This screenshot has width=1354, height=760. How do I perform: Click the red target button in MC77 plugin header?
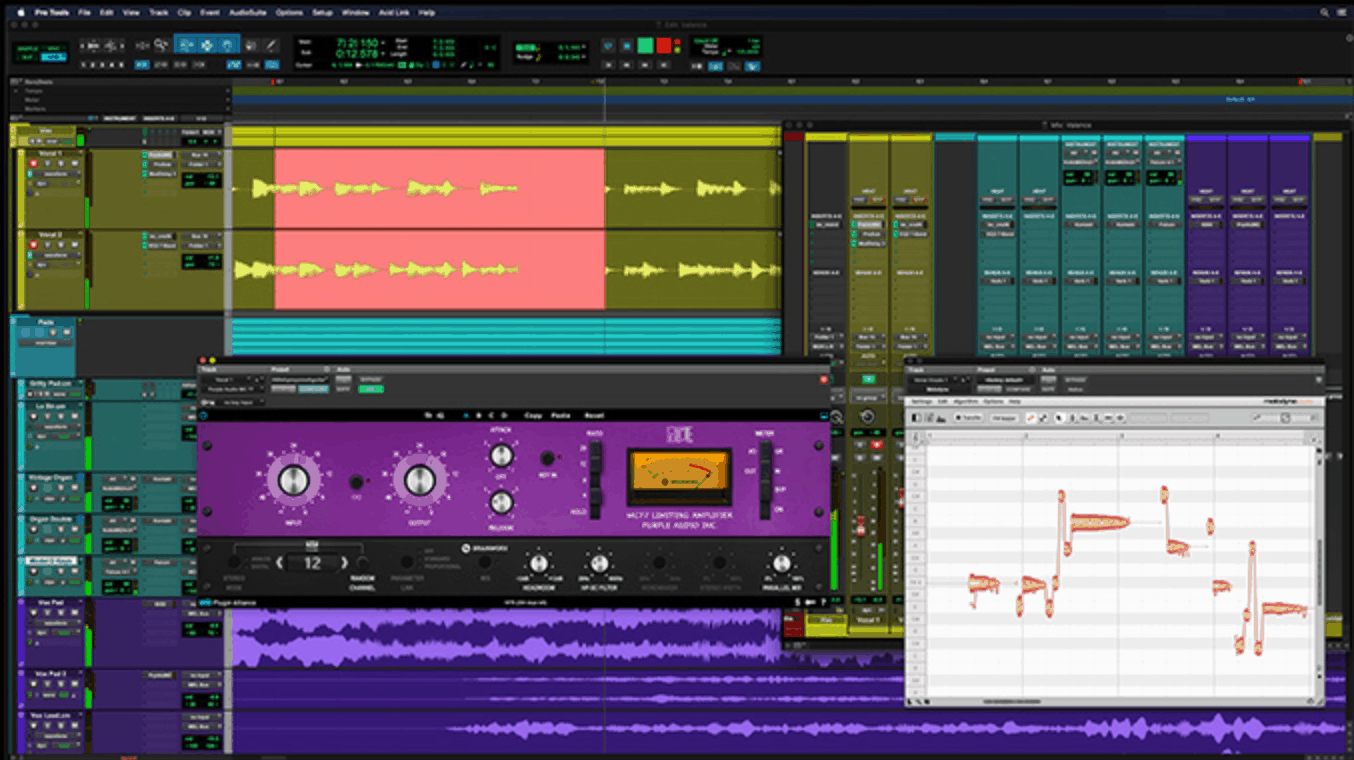(824, 379)
